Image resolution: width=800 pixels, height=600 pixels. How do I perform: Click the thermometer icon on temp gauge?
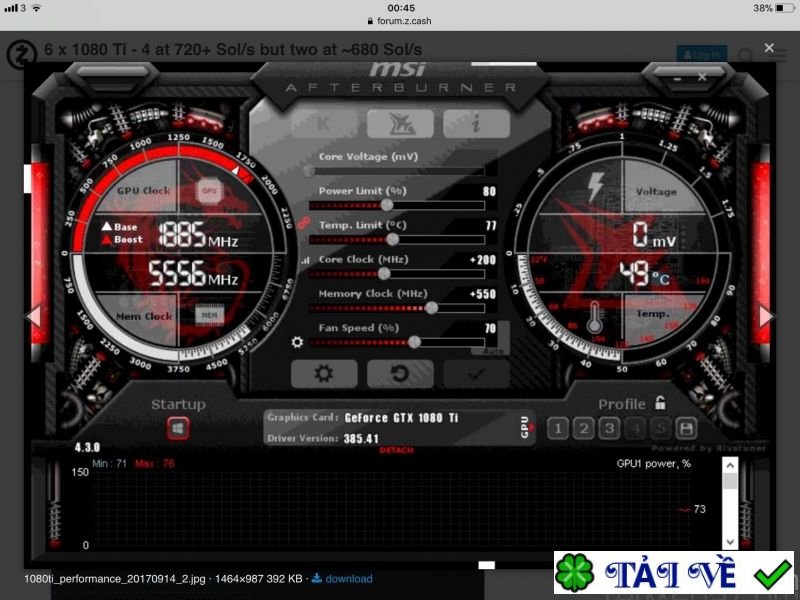pos(594,317)
